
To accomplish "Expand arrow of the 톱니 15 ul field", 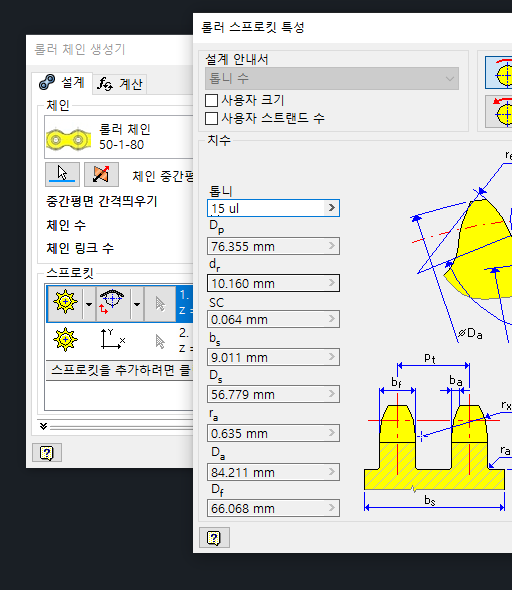I will pos(331,208).
